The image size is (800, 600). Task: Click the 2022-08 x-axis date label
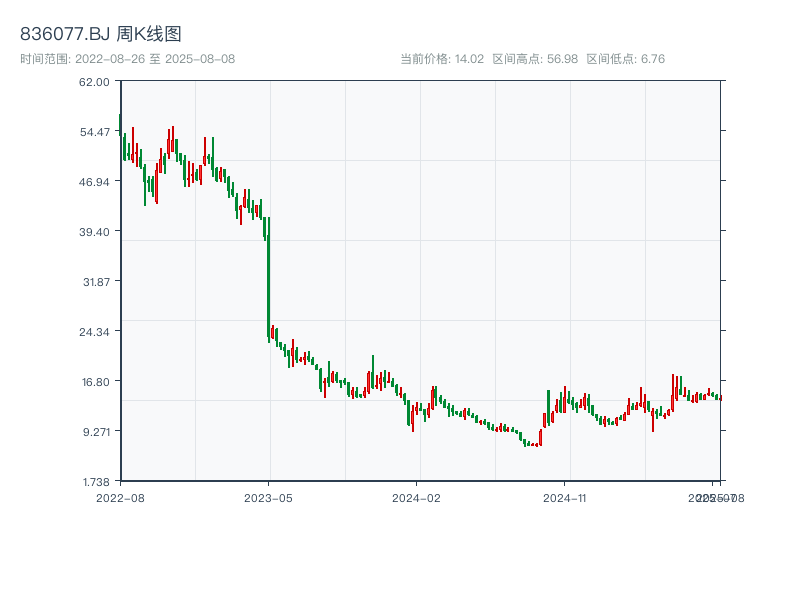pos(120,497)
